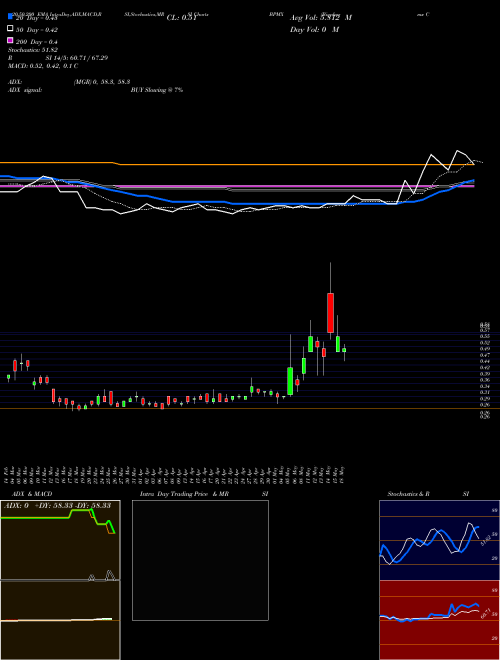This screenshot has height=660, width=500.
Task: Open the empty intraday trading price panel
Action: tap(200, 560)
